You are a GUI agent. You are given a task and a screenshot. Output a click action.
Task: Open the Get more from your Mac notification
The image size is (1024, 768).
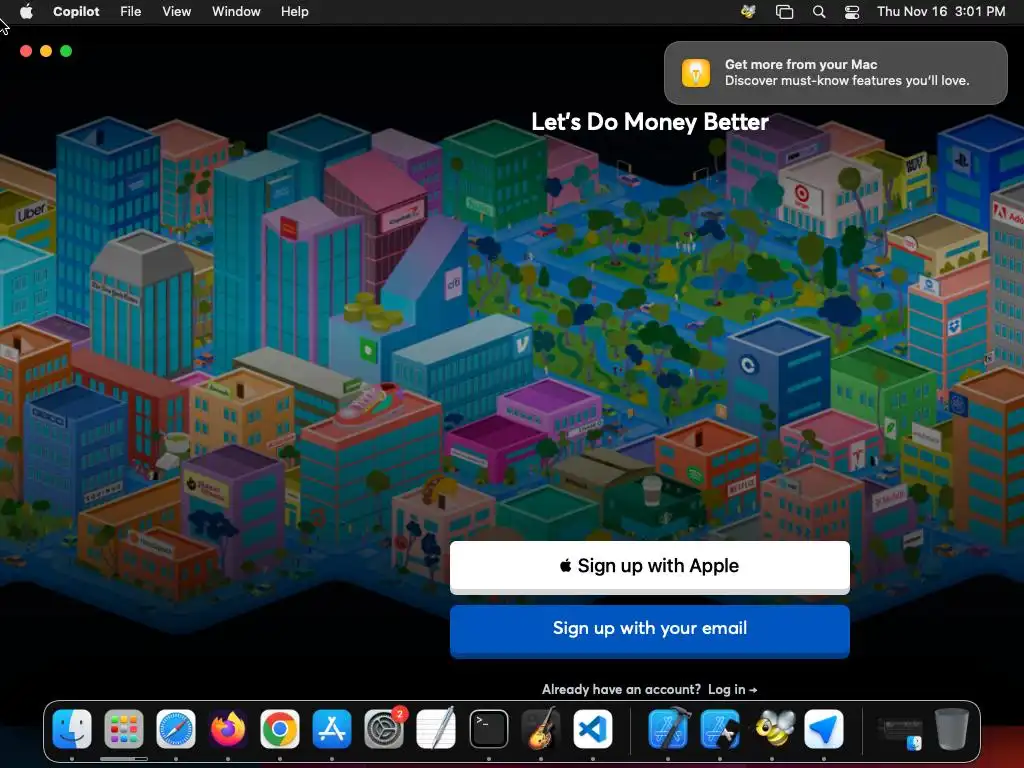tap(835, 72)
